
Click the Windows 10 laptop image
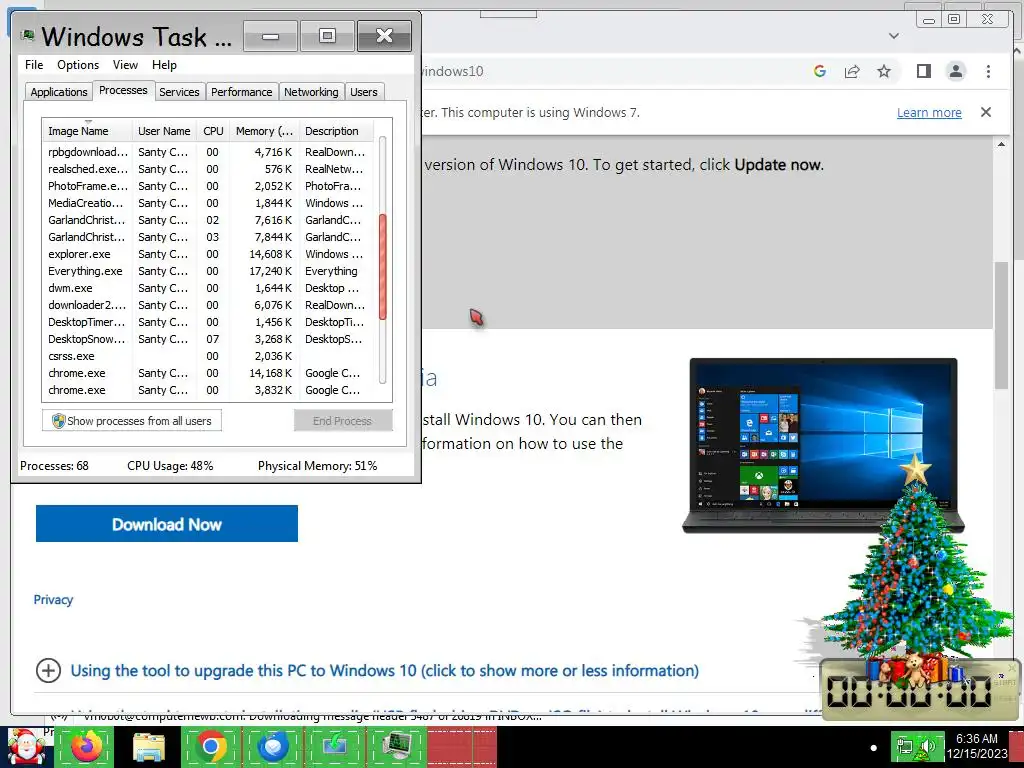[x=823, y=445]
